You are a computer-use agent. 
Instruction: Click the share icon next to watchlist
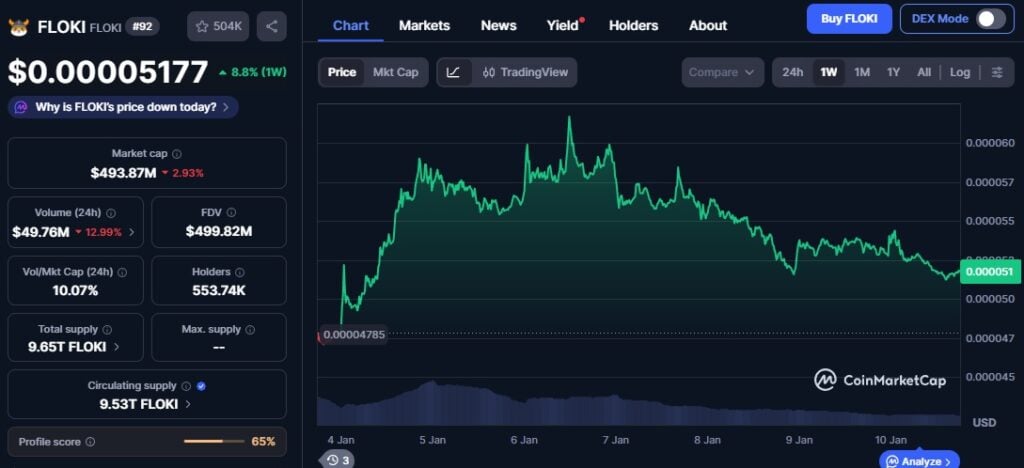271,26
